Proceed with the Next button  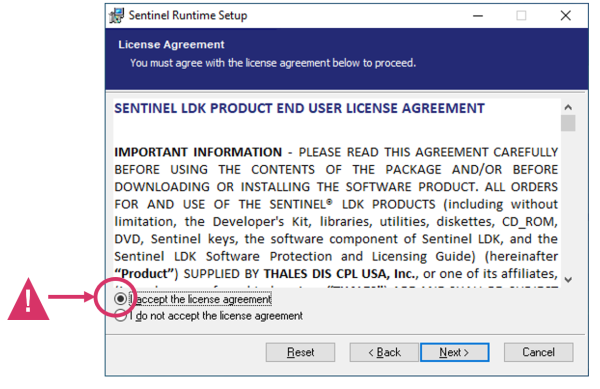coord(455,352)
